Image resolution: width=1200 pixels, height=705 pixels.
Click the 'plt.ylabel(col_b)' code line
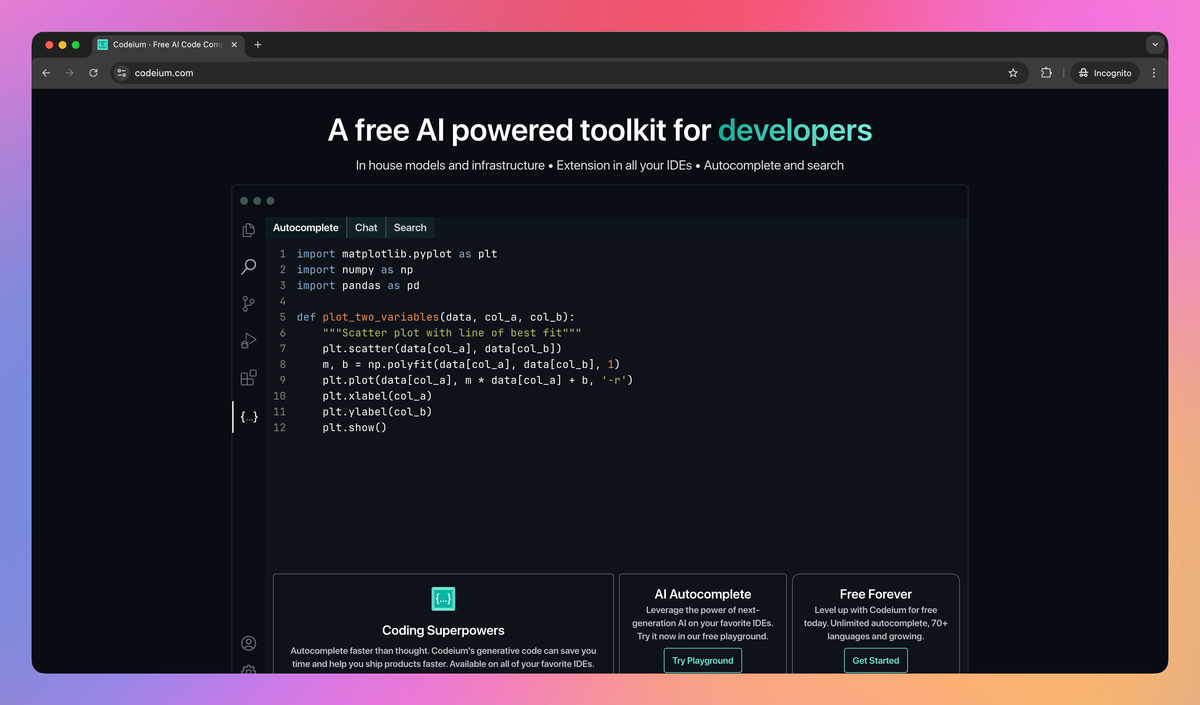point(378,412)
